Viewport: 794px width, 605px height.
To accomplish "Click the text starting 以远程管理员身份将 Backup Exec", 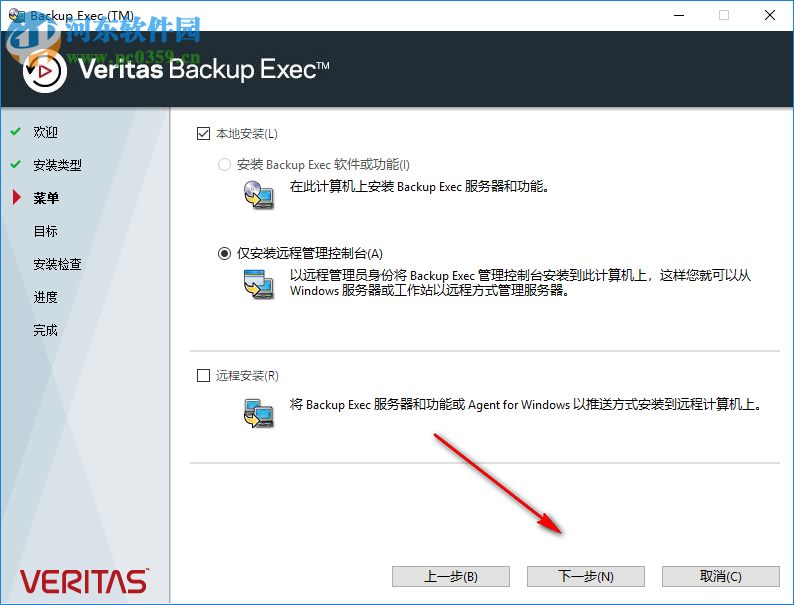I will coord(520,283).
